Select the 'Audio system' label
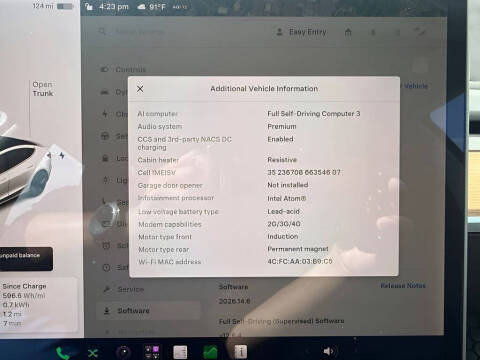This screenshot has height=360, width=480. tap(160, 127)
